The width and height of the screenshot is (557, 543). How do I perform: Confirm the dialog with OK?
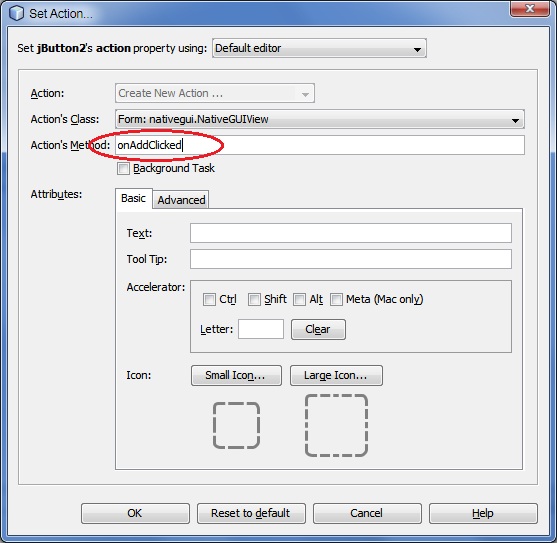(135, 513)
